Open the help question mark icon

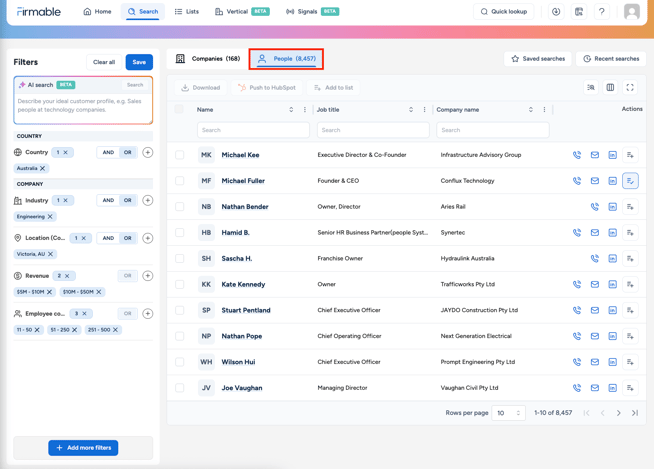pyautogui.click(x=601, y=12)
